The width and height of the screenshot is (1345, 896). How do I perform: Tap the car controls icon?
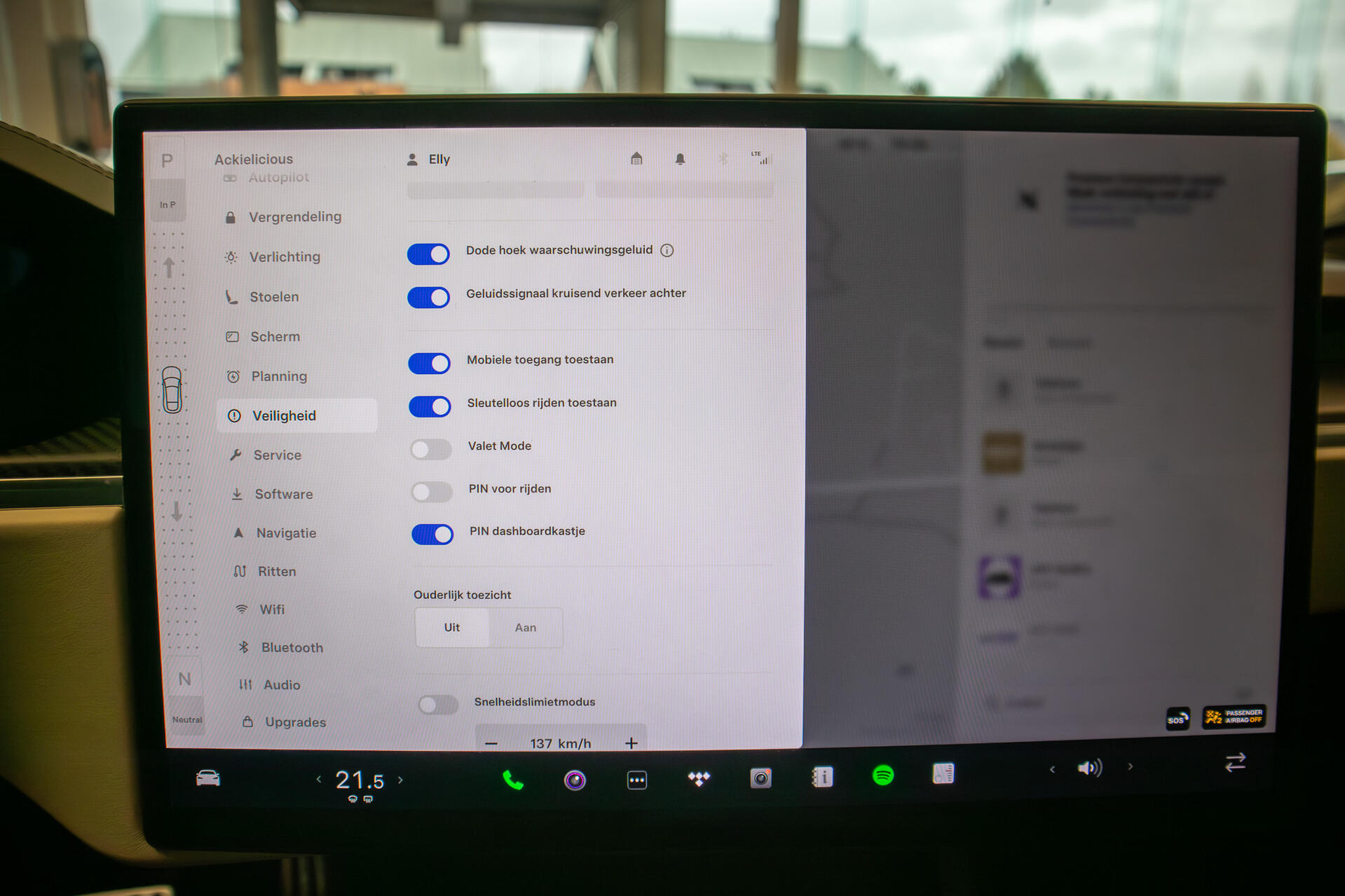pyautogui.click(x=208, y=778)
